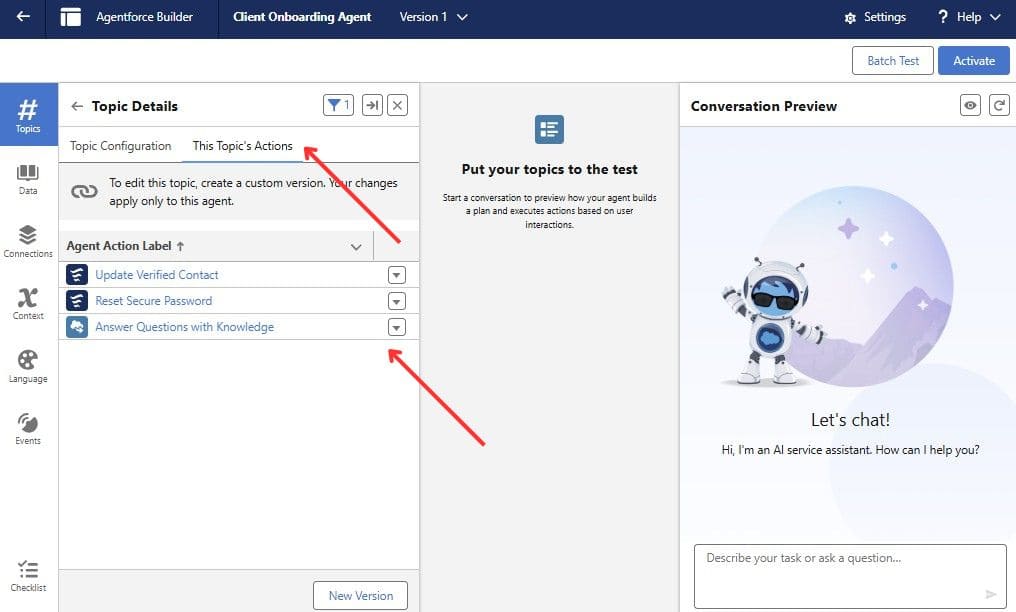The width and height of the screenshot is (1016, 612).
Task: Refresh the Conversation Preview
Action: 999,105
